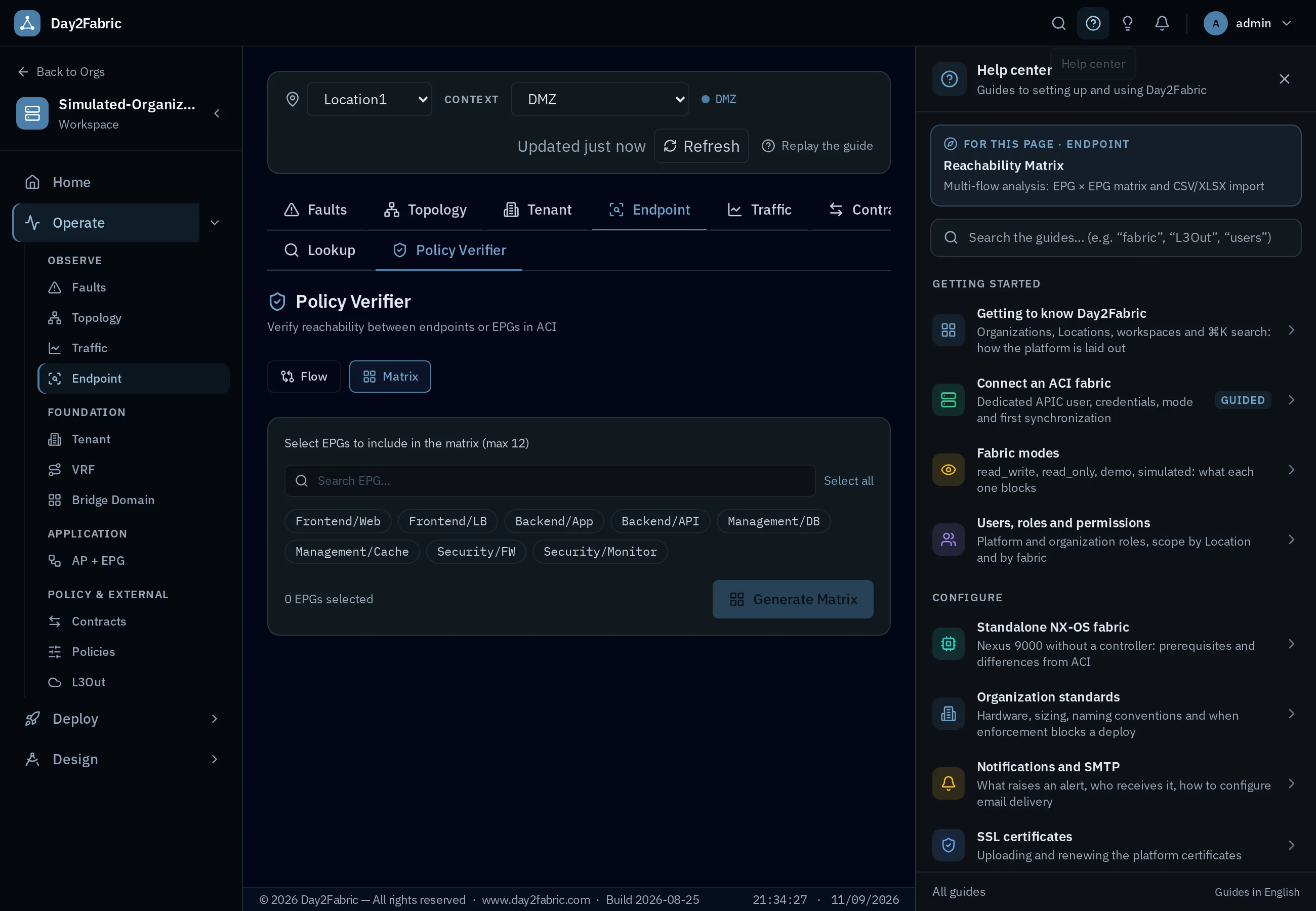The height and width of the screenshot is (911, 1316).
Task: Switch to the Tenant tab
Action: pyautogui.click(x=537, y=210)
